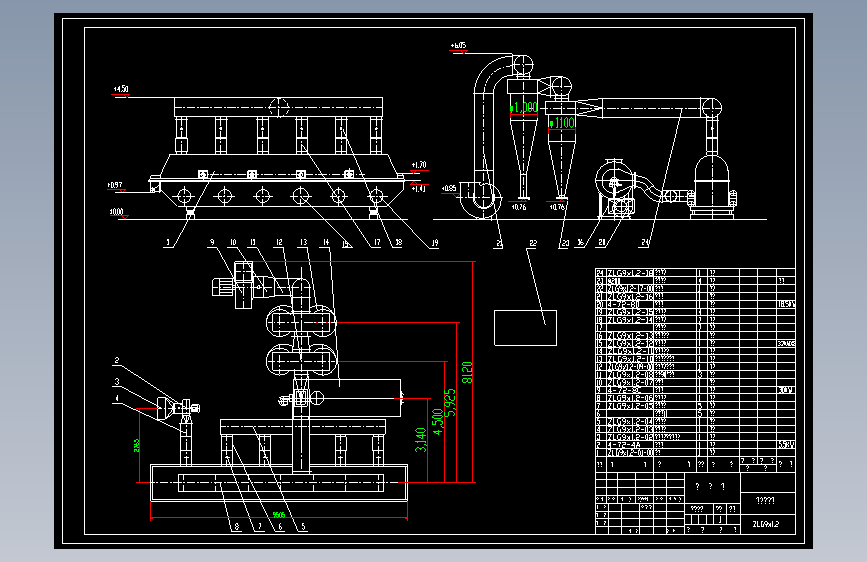Viewport: 867px width, 562px height.
Task: Select the +1.70 elevation label
Action: (x=419, y=165)
